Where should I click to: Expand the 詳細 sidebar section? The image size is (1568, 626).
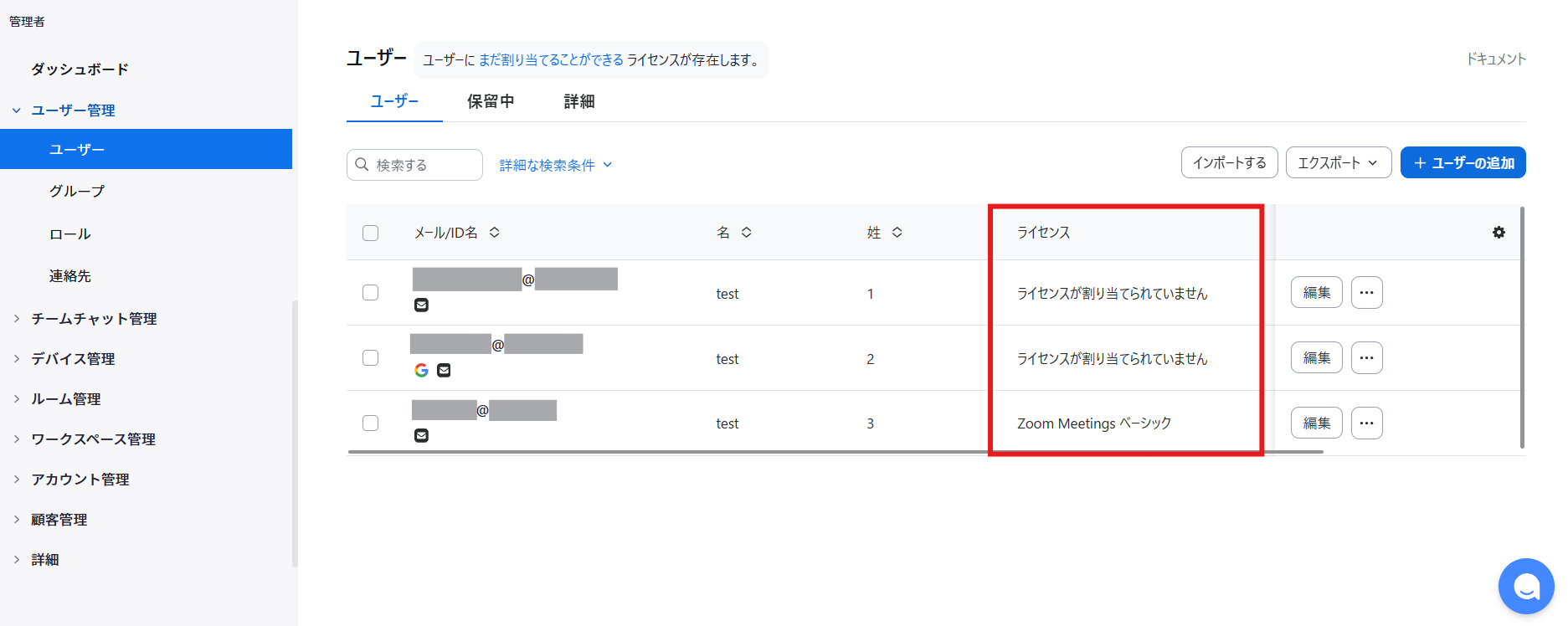(x=16, y=560)
